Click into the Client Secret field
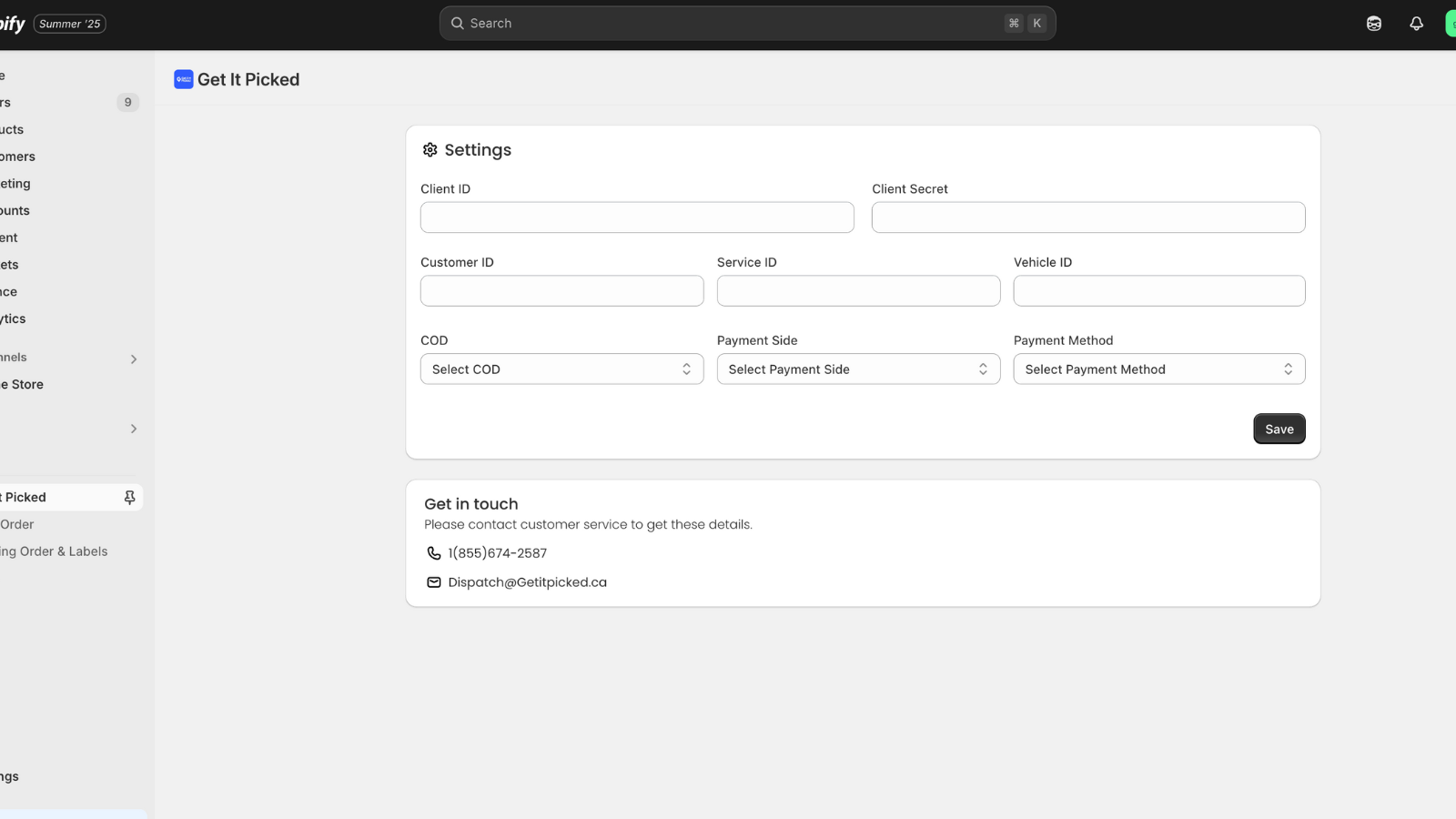This screenshot has width=1456, height=819. tap(1087, 217)
